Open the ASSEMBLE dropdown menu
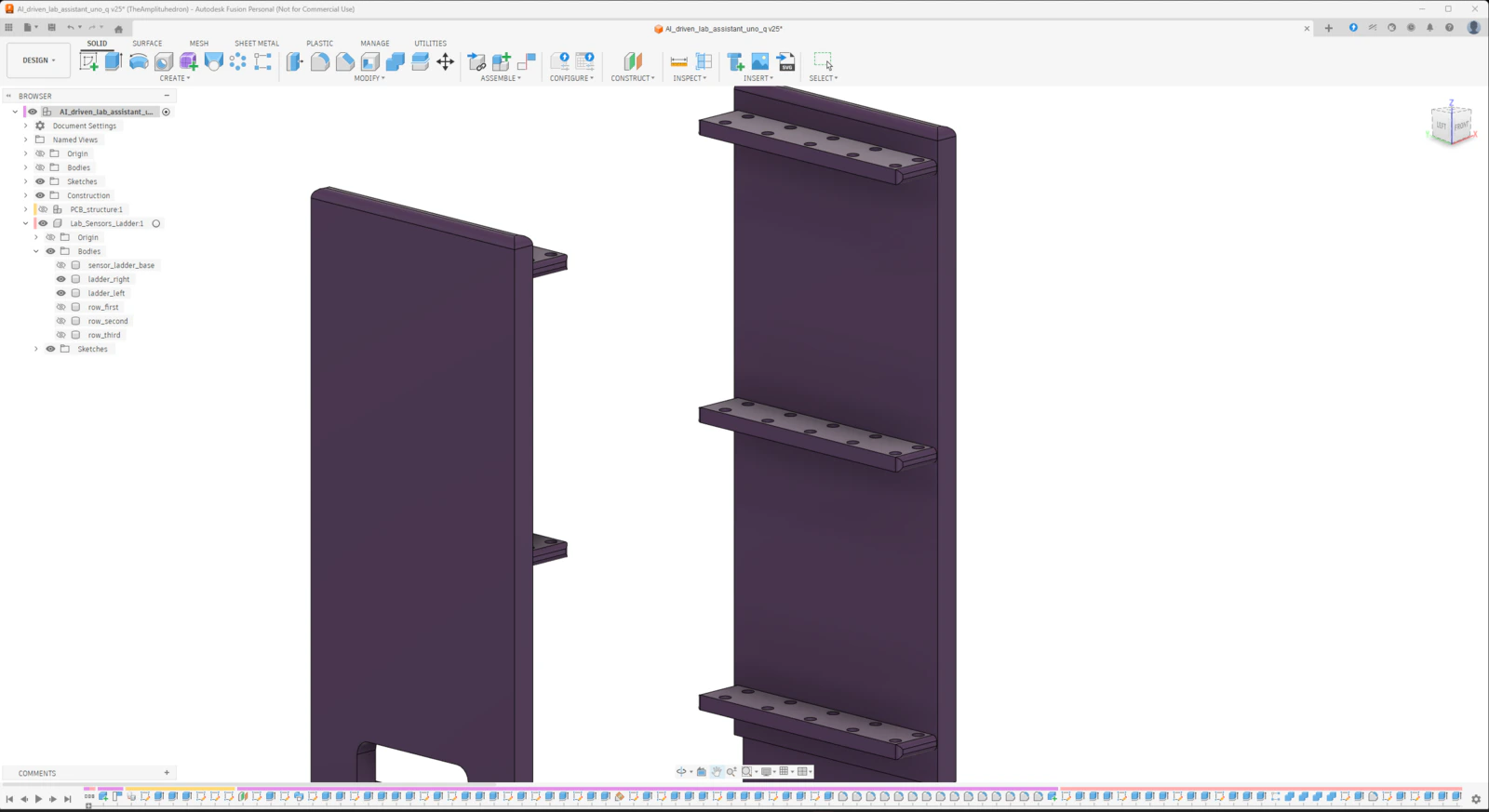The image size is (1489, 812). tap(501, 78)
